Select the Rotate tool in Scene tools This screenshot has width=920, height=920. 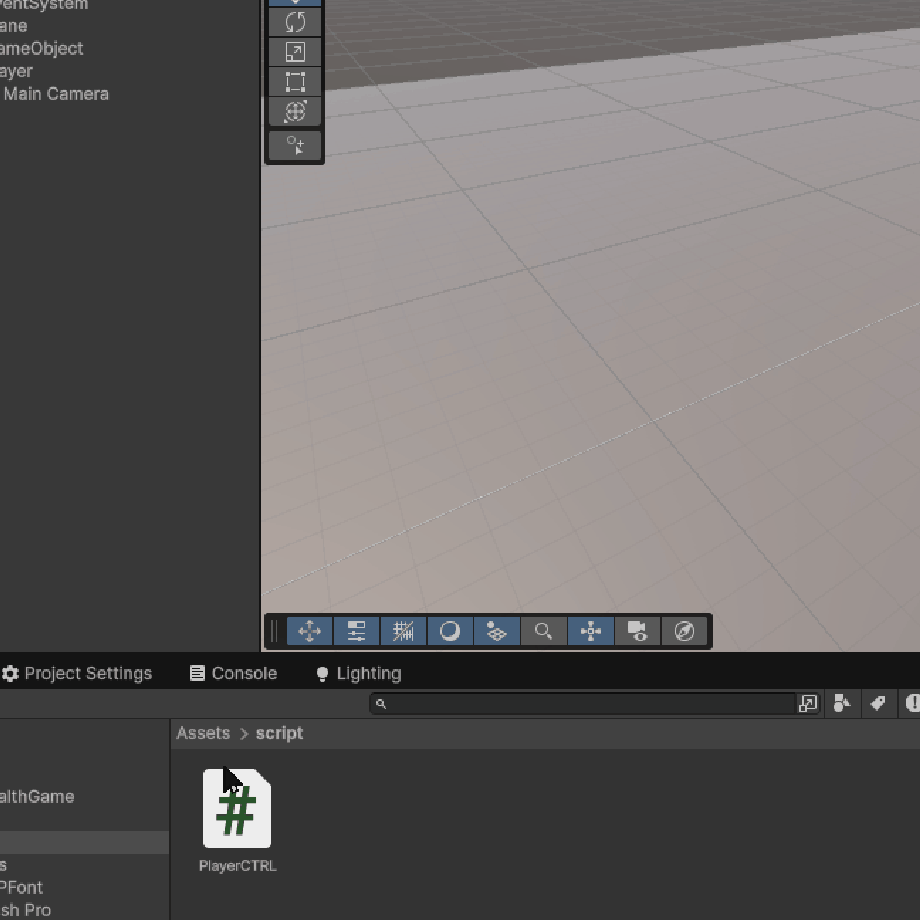pos(295,22)
